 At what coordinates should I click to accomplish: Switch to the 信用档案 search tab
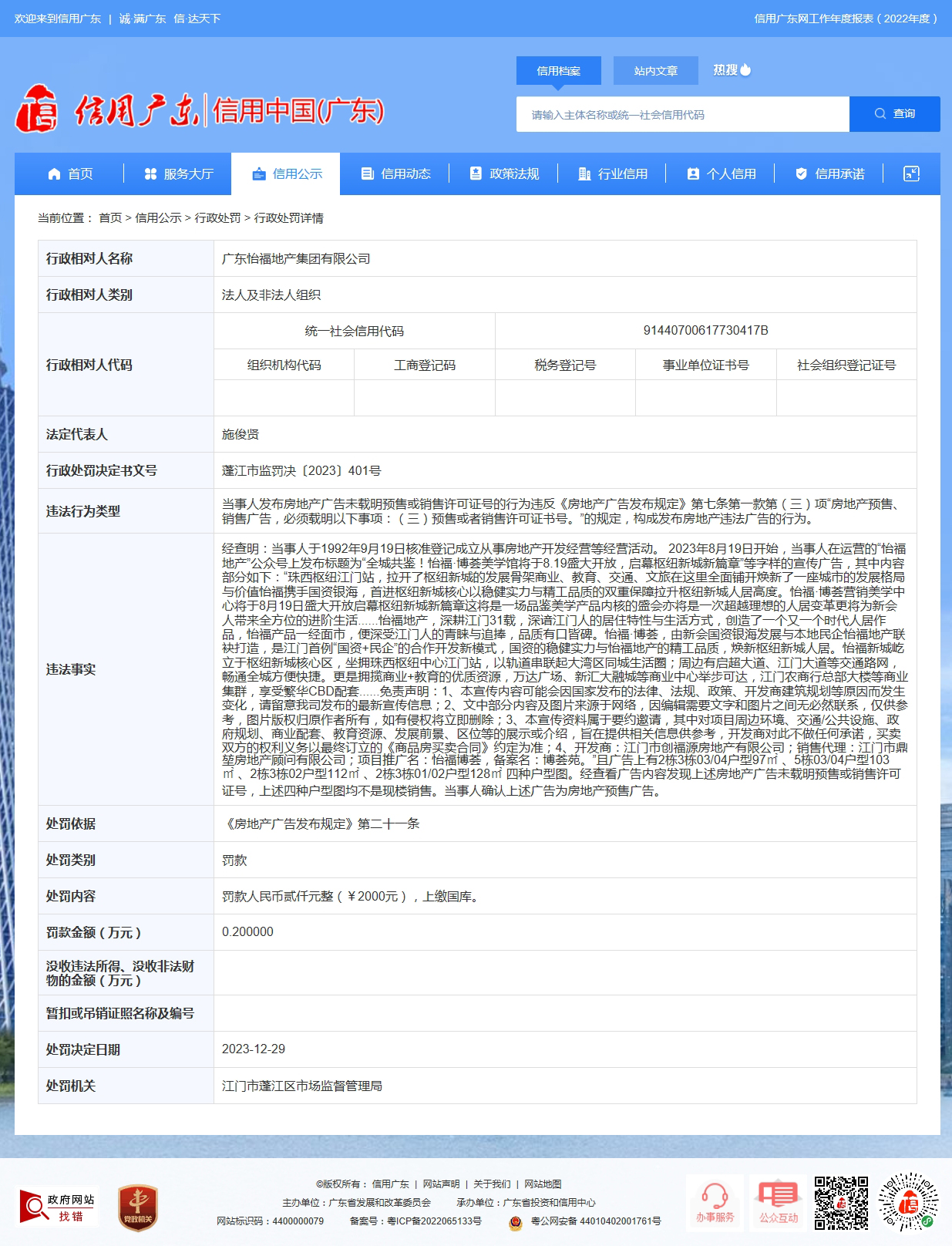tap(559, 71)
